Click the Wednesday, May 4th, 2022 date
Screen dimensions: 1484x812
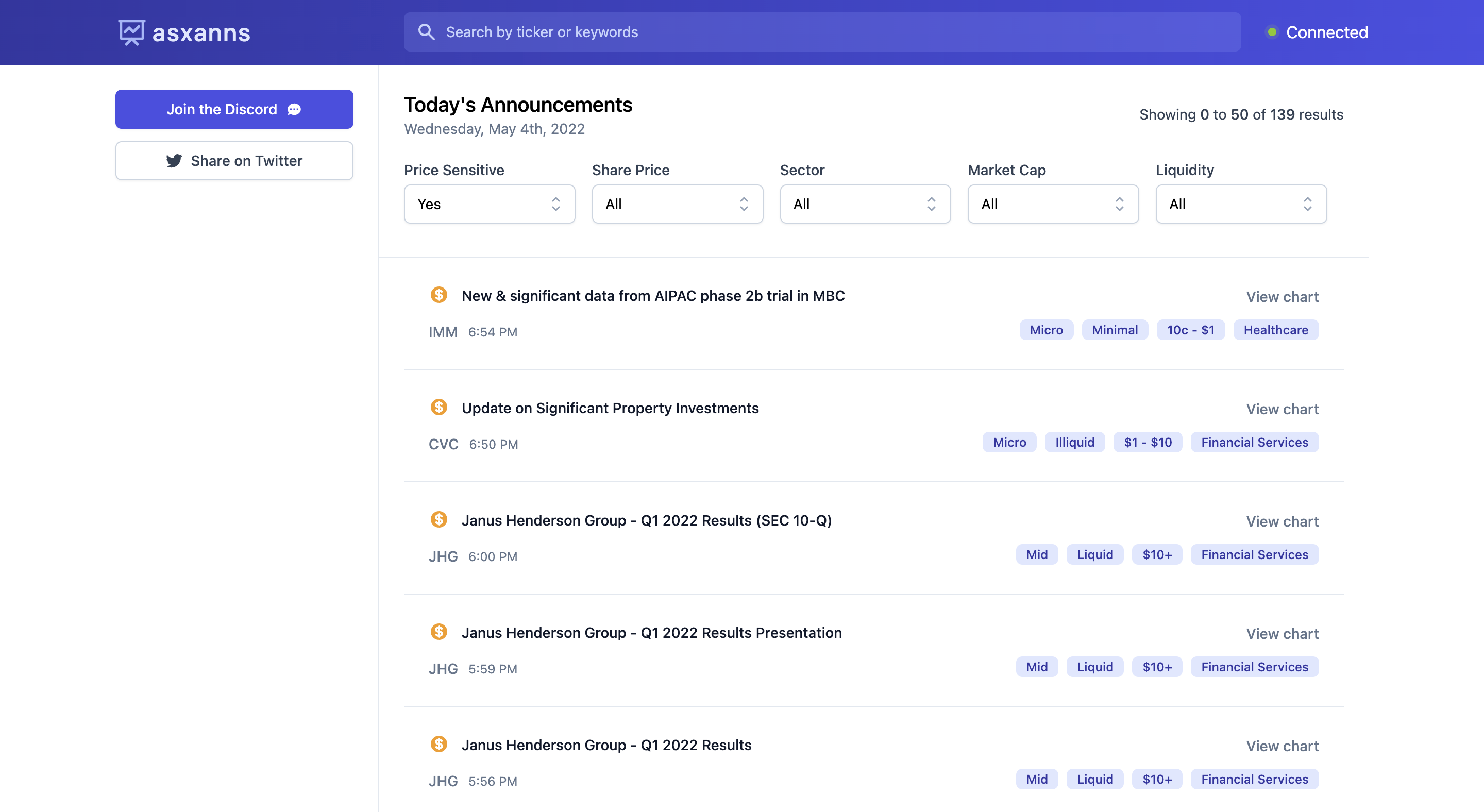494,128
